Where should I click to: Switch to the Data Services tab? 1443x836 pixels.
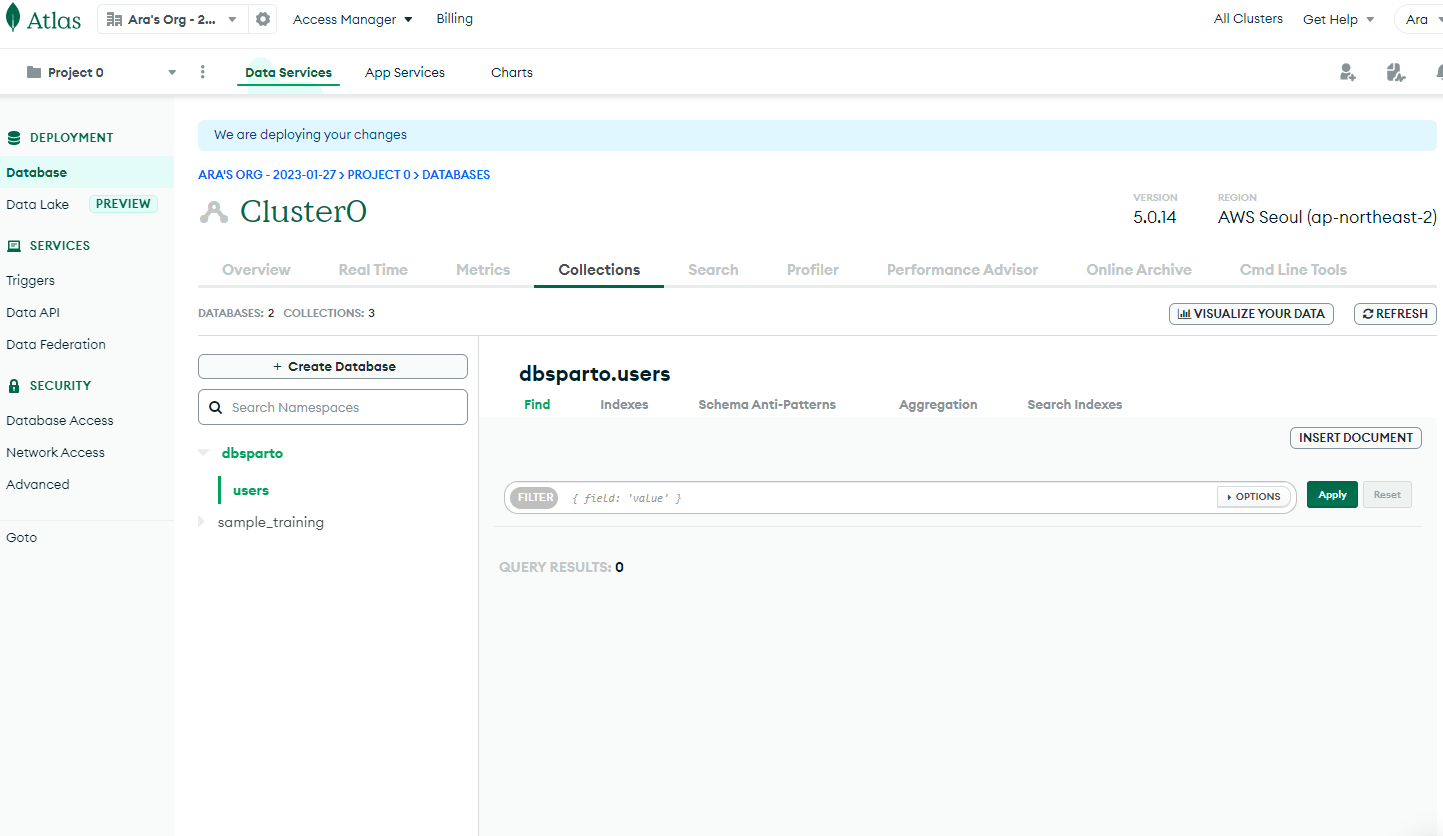pos(288,72)
